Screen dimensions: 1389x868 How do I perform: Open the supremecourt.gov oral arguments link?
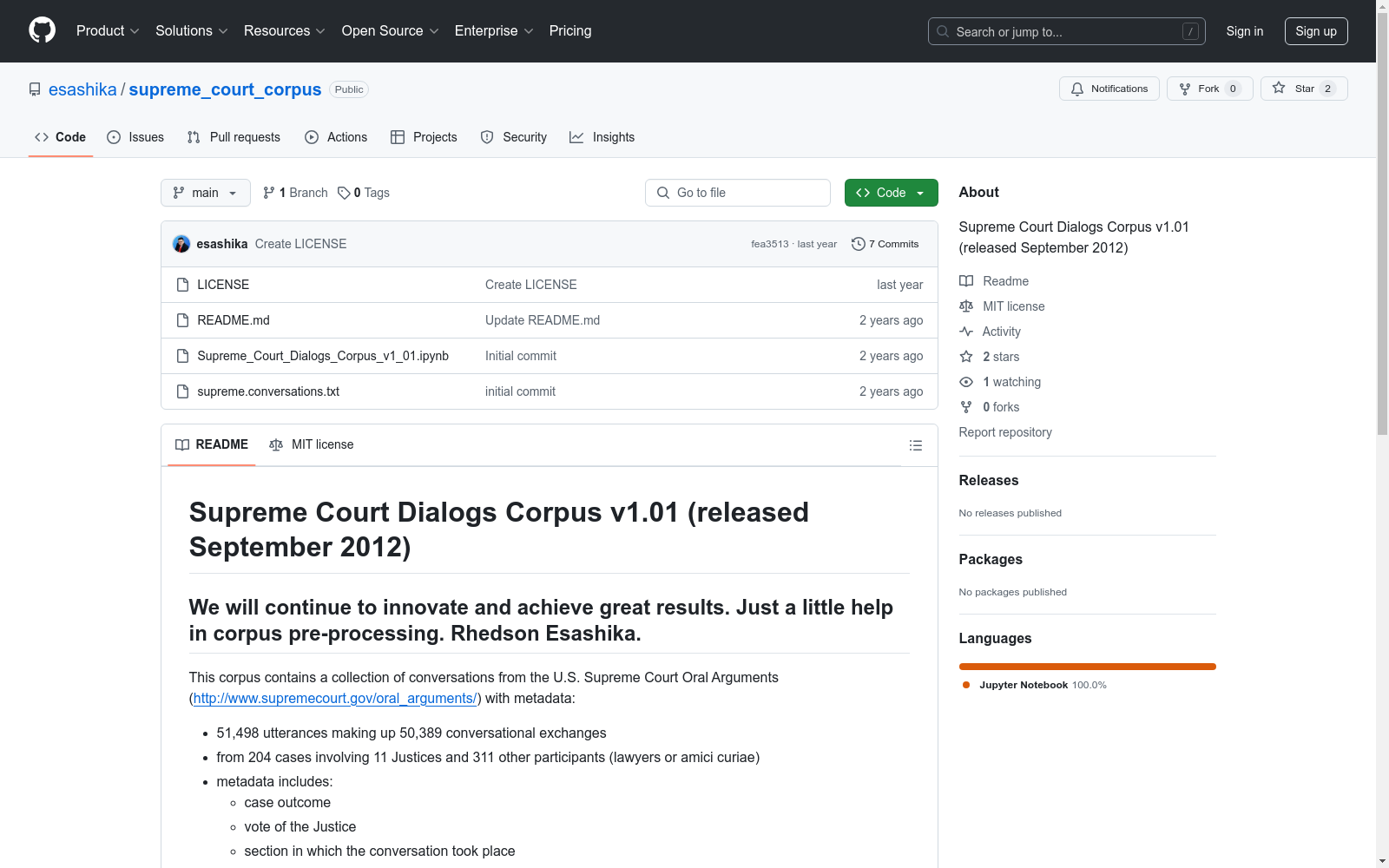335,698
